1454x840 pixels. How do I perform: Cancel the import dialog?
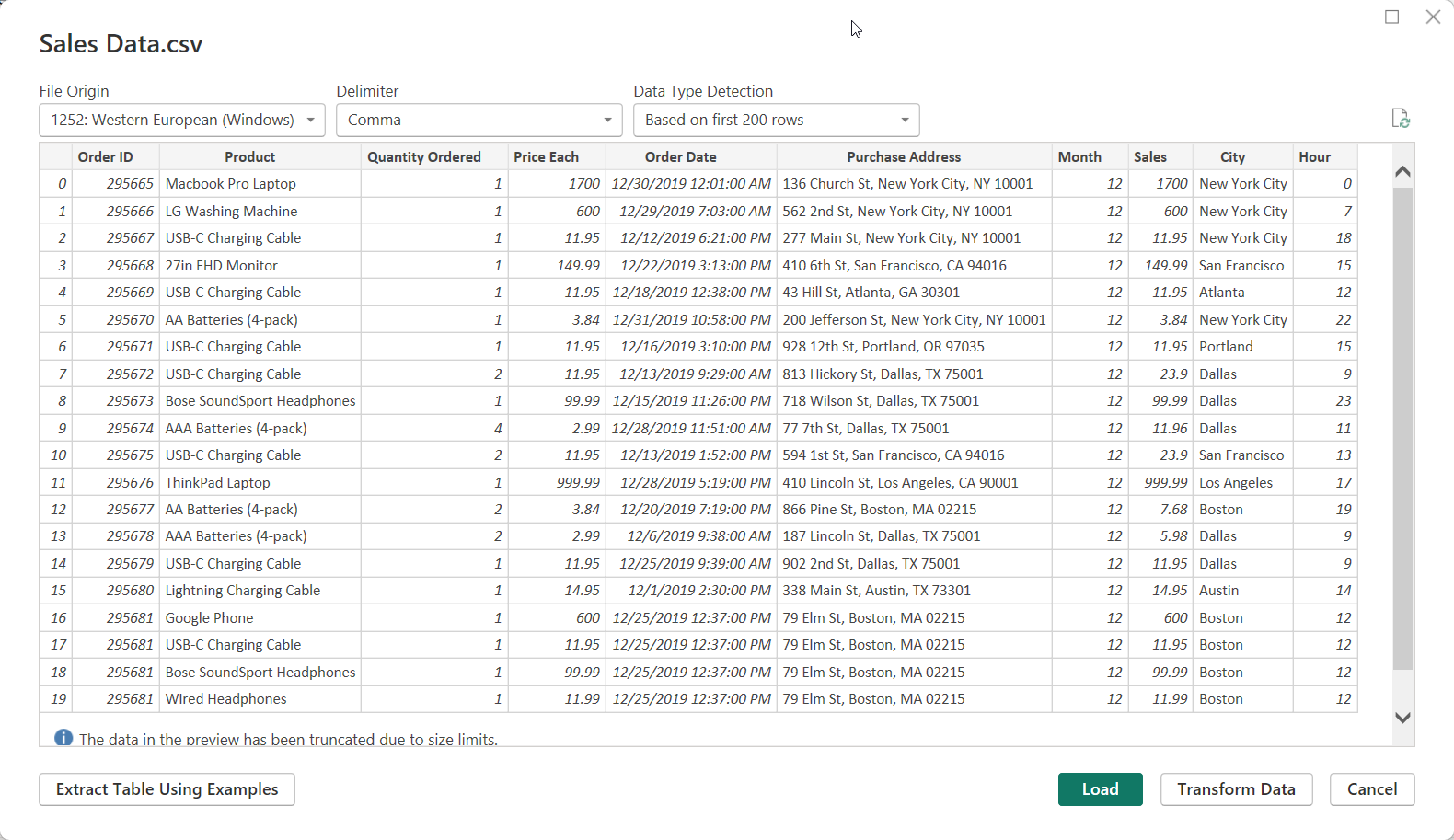pos(1372,789)
